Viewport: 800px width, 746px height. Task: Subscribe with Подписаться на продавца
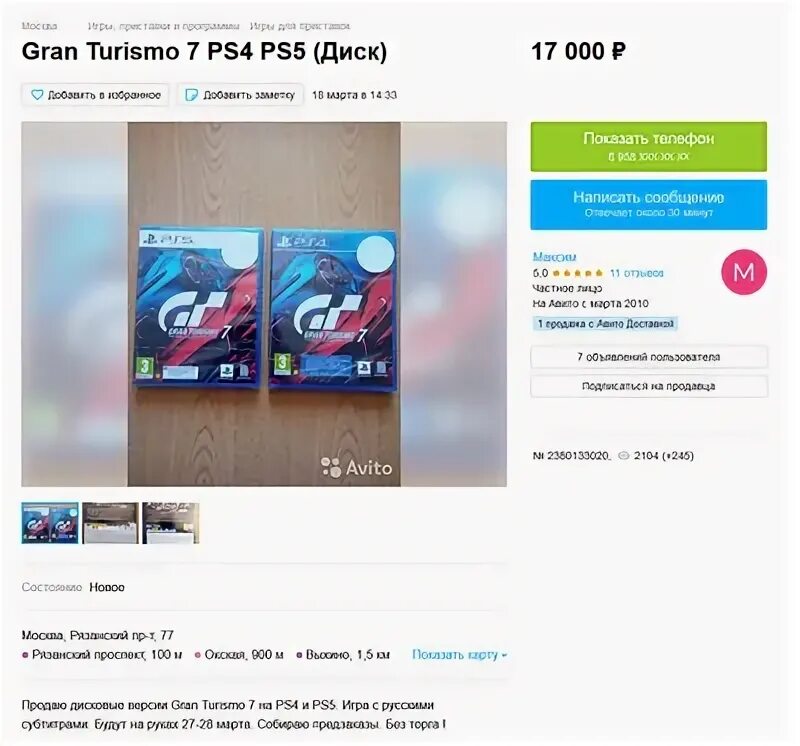tap(648, 386)
